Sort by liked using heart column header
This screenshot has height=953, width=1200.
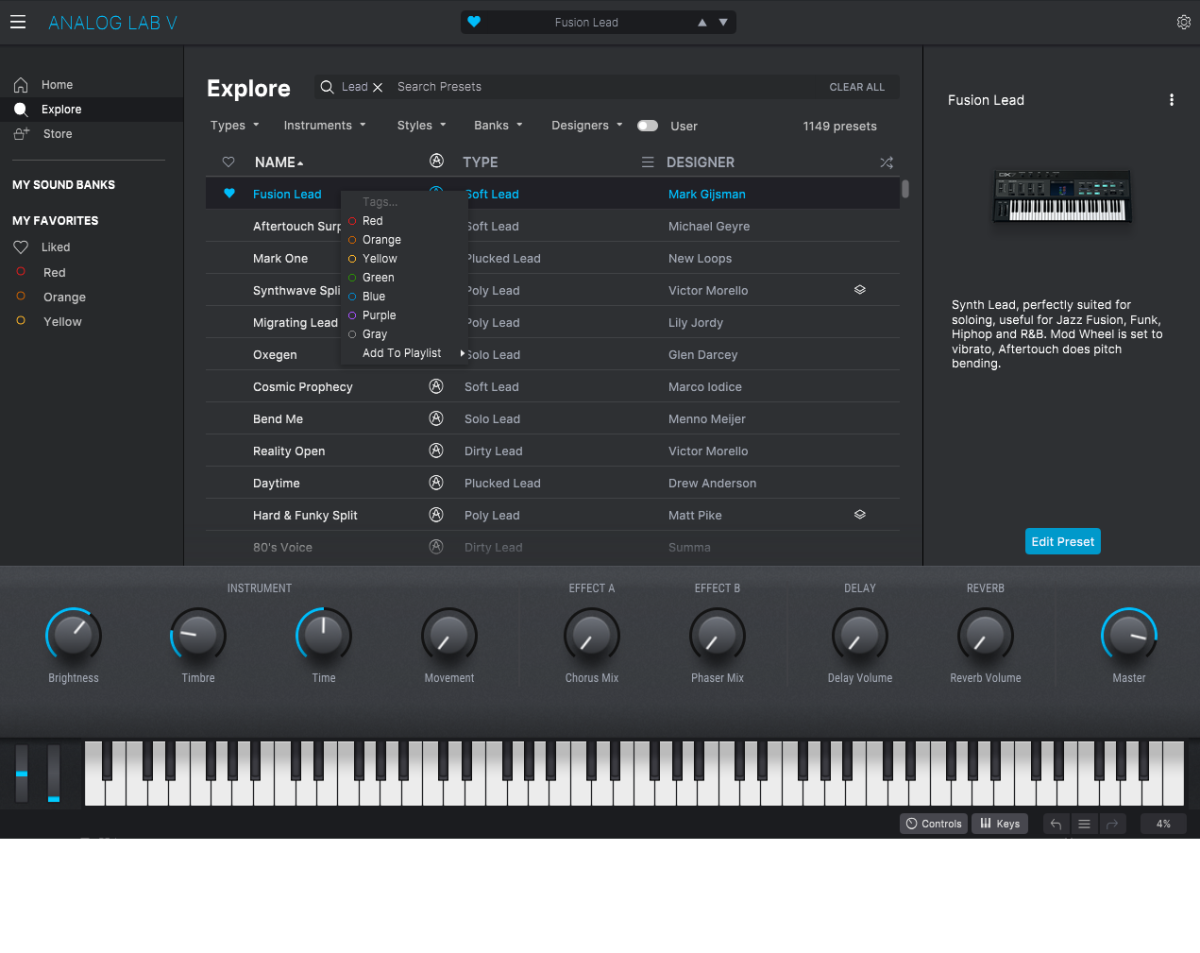tap(228, 162)
